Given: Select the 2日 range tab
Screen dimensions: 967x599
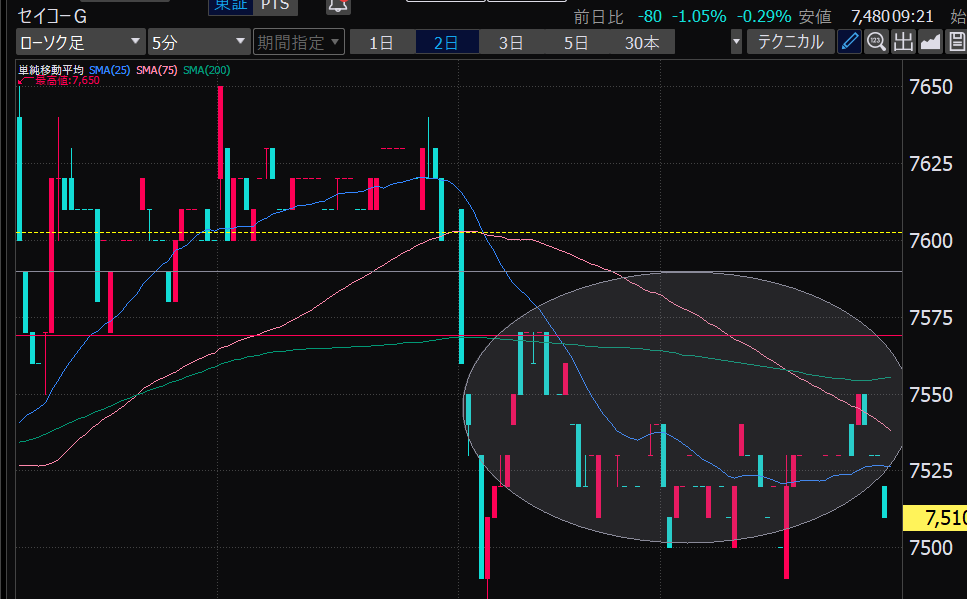Looking at the screenshot, I should tap(446, 42).
